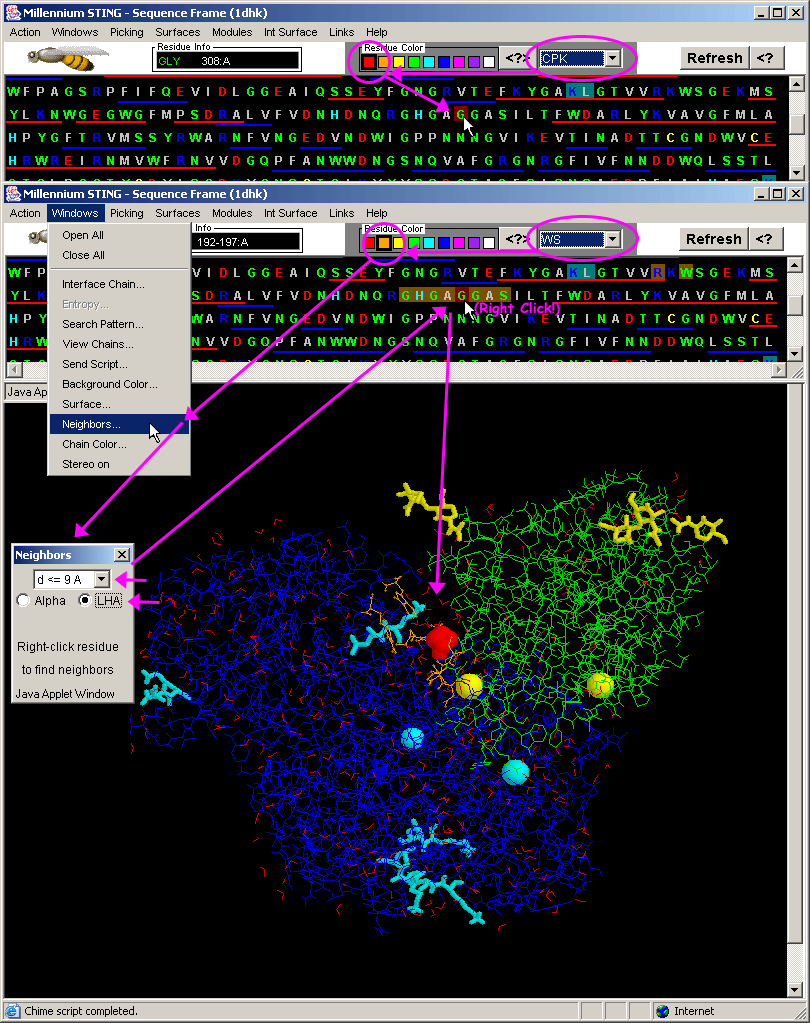The height and width of the screenshot is (1023, 810).
Task: Click the STING app icon in lower title bar
Action: coord(13,194)
